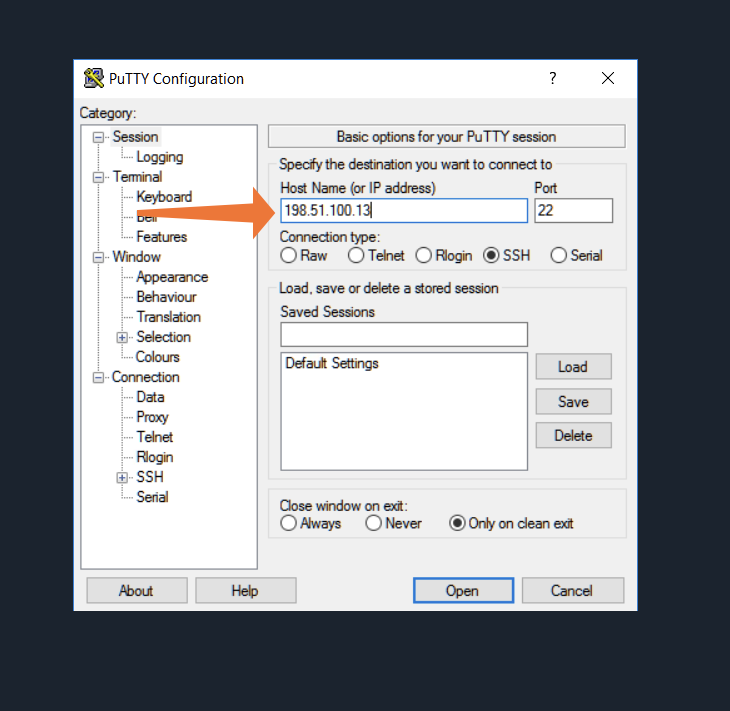Click the Save session button

tap(573, 402)
